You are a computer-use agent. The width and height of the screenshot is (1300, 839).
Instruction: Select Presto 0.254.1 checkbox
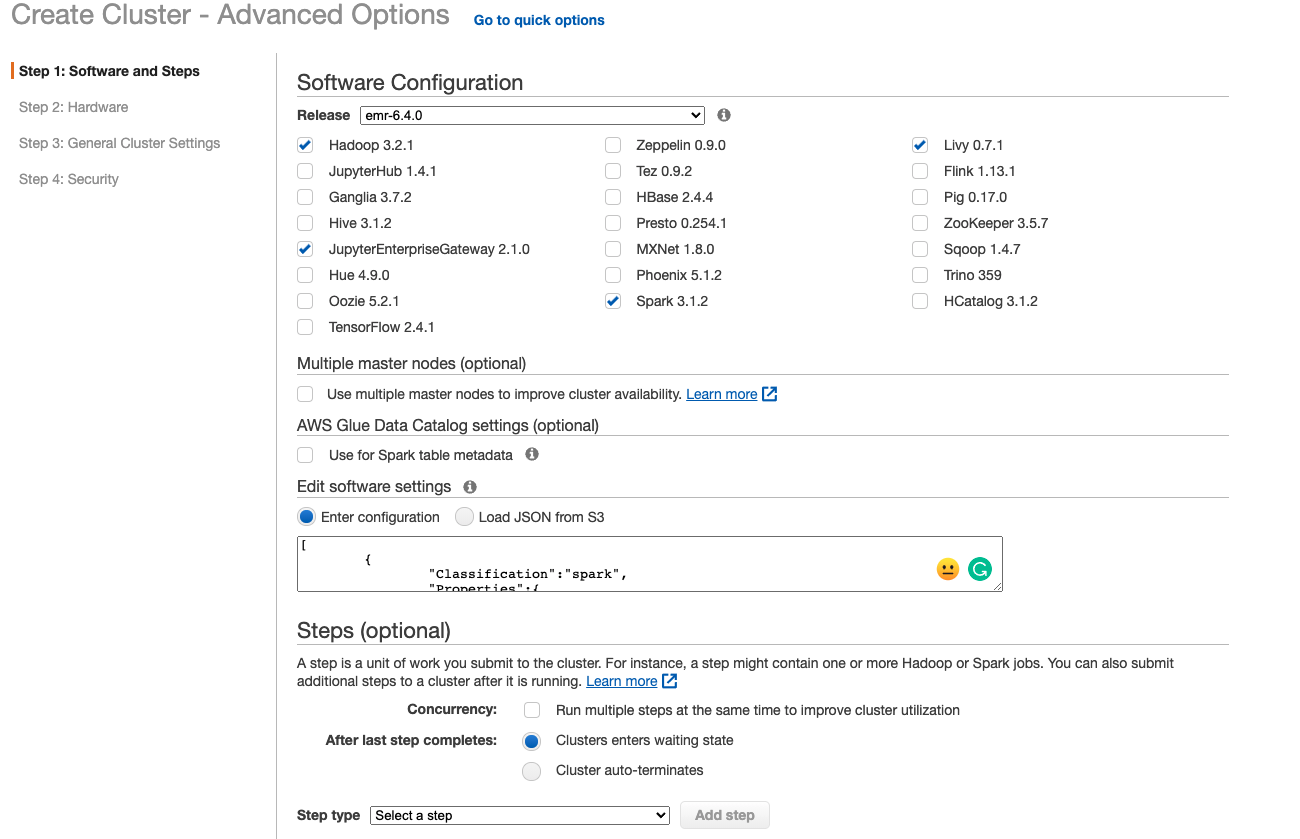coord(613,223)
